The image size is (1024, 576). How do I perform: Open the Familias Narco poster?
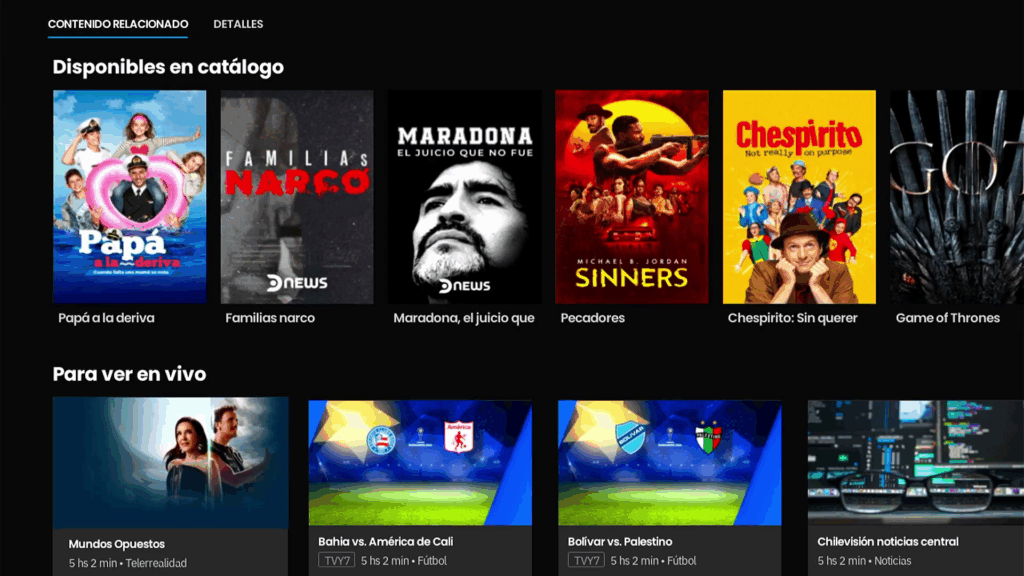[x=297, y=197]
